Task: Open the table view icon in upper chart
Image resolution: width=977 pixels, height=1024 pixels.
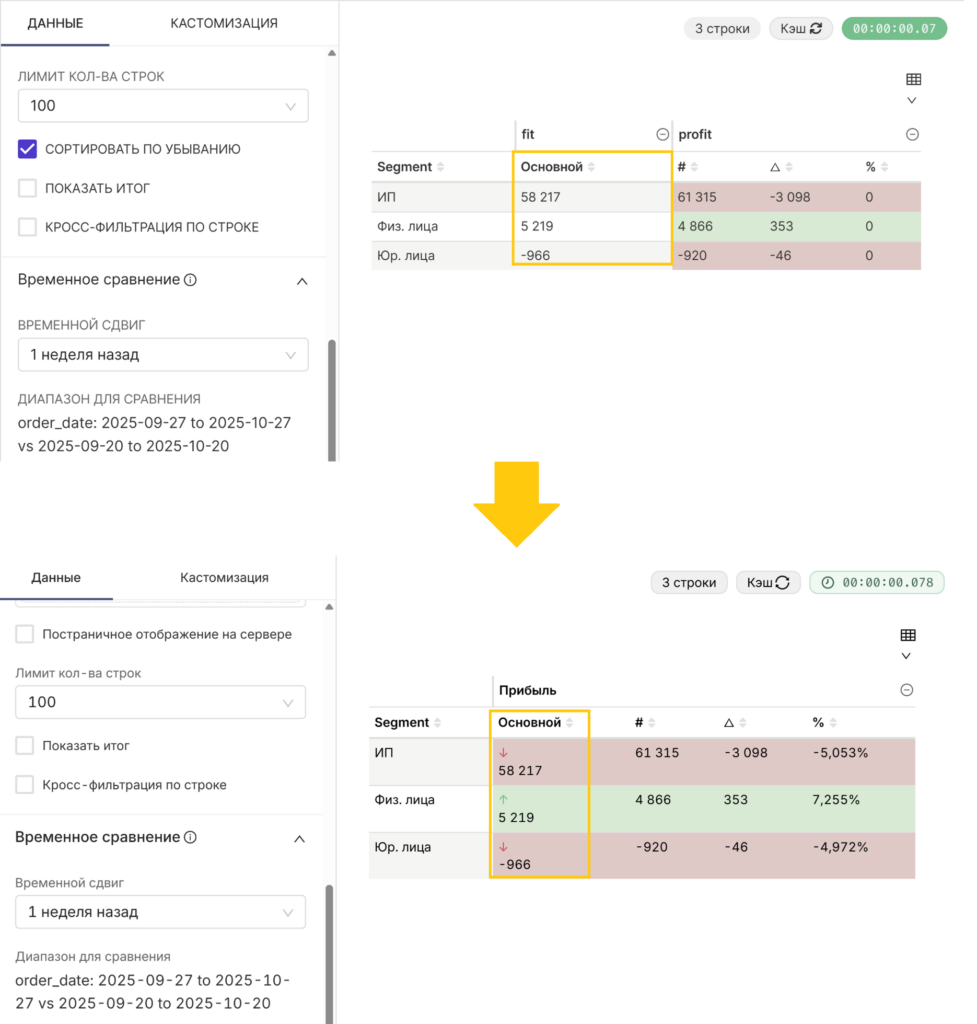Action: [x=914, y=80]
